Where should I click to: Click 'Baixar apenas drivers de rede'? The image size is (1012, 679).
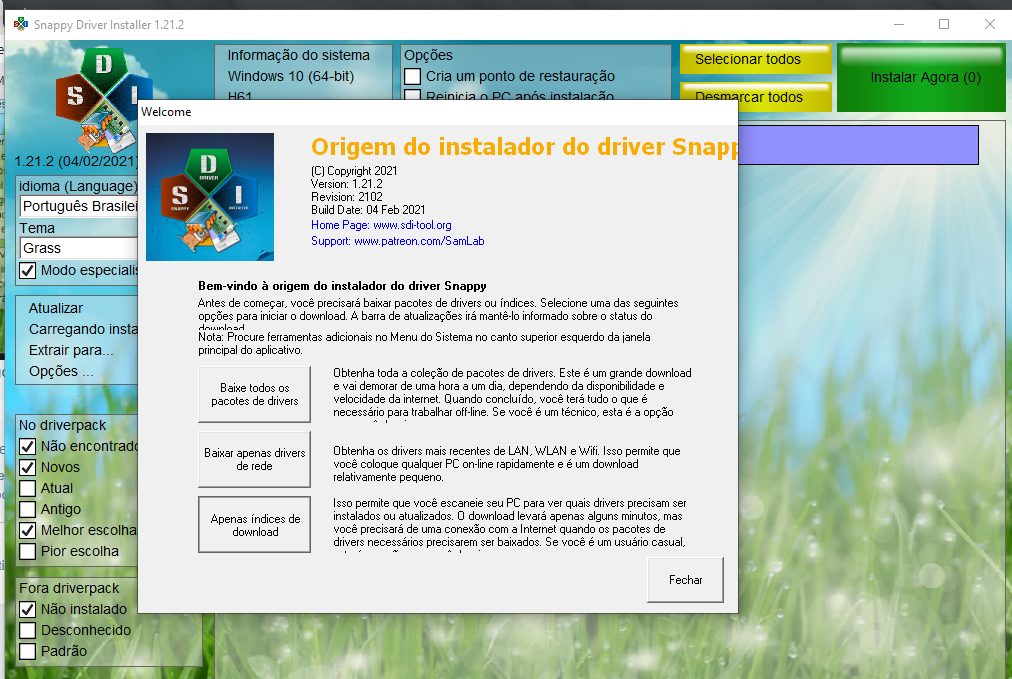(254, 460)
